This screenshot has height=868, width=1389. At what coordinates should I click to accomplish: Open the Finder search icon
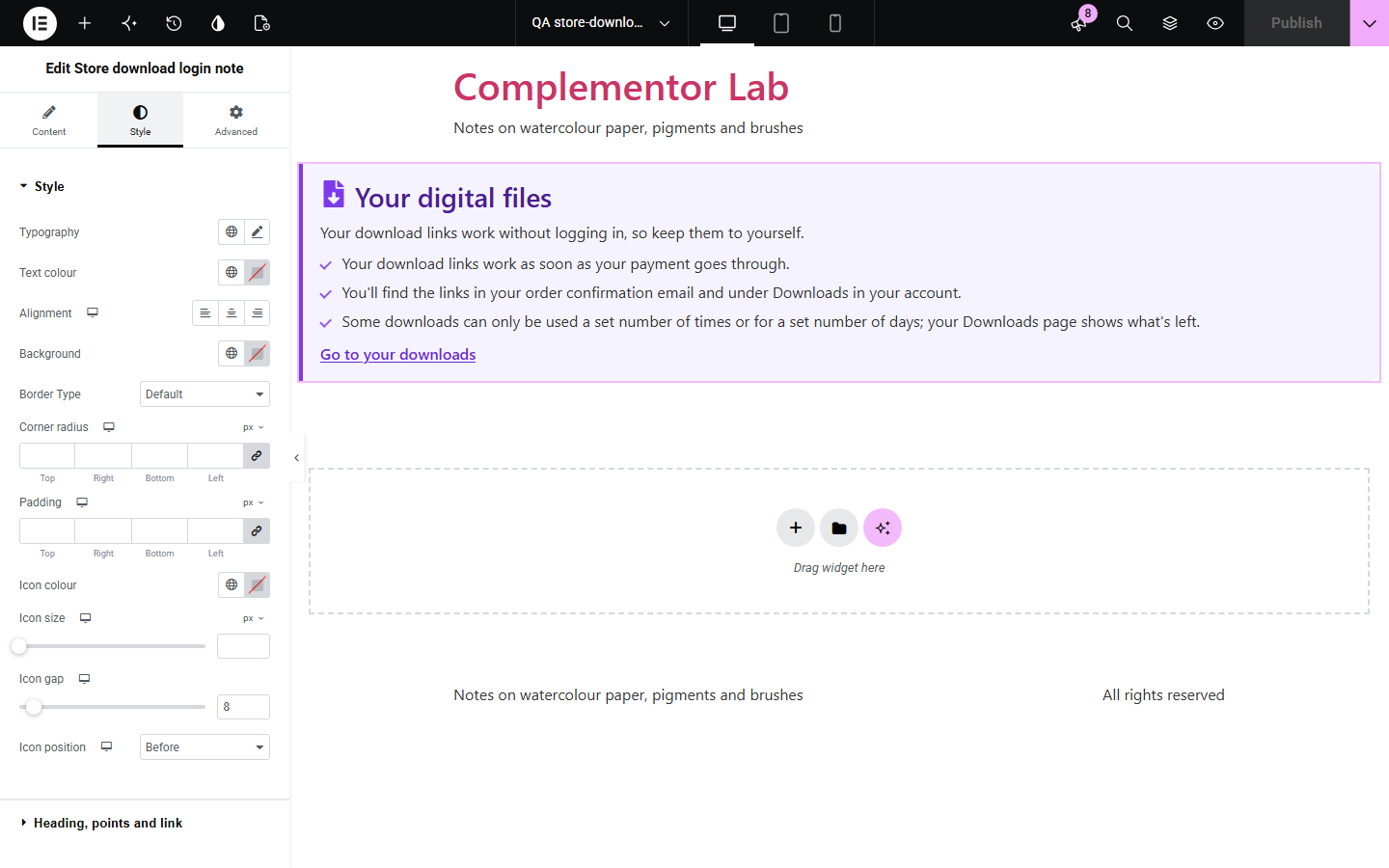point(1125,23)
